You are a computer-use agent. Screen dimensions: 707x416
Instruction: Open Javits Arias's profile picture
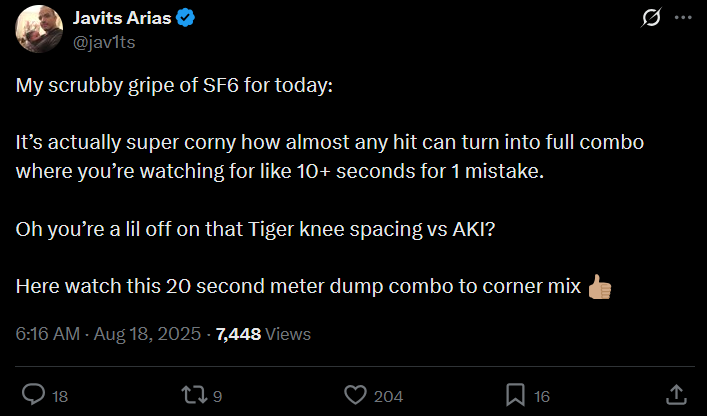[36, 29]
